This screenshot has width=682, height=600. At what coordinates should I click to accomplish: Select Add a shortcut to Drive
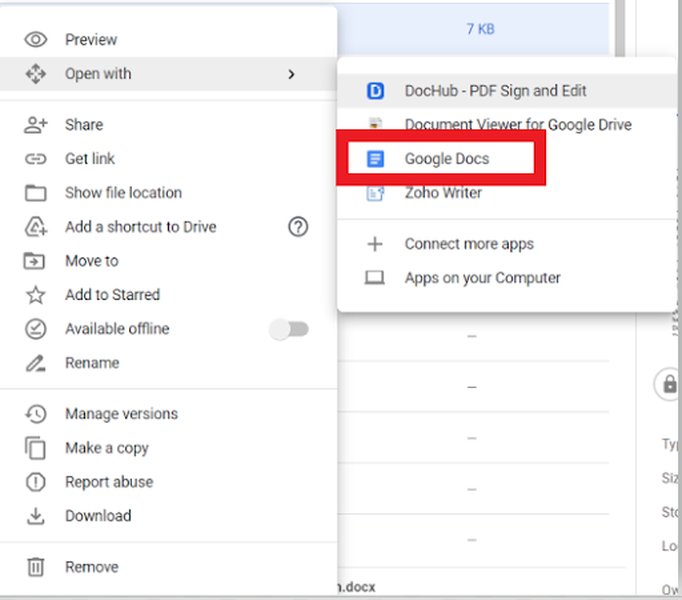168,227
